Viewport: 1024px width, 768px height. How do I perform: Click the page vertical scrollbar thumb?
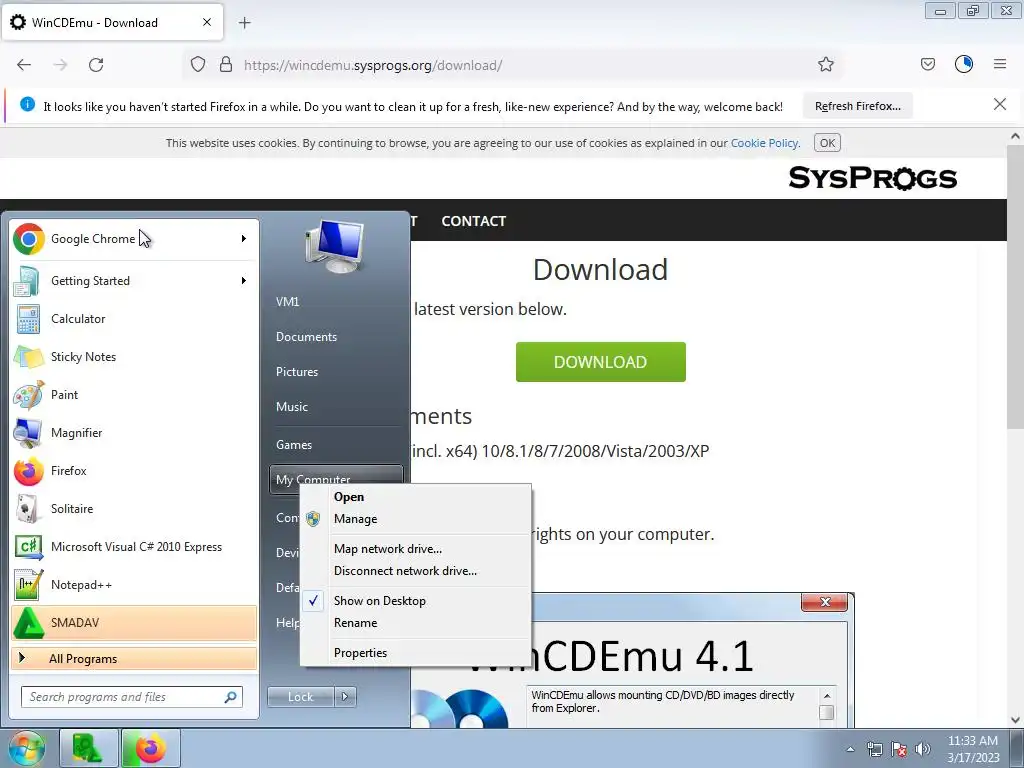point(1015,287)
